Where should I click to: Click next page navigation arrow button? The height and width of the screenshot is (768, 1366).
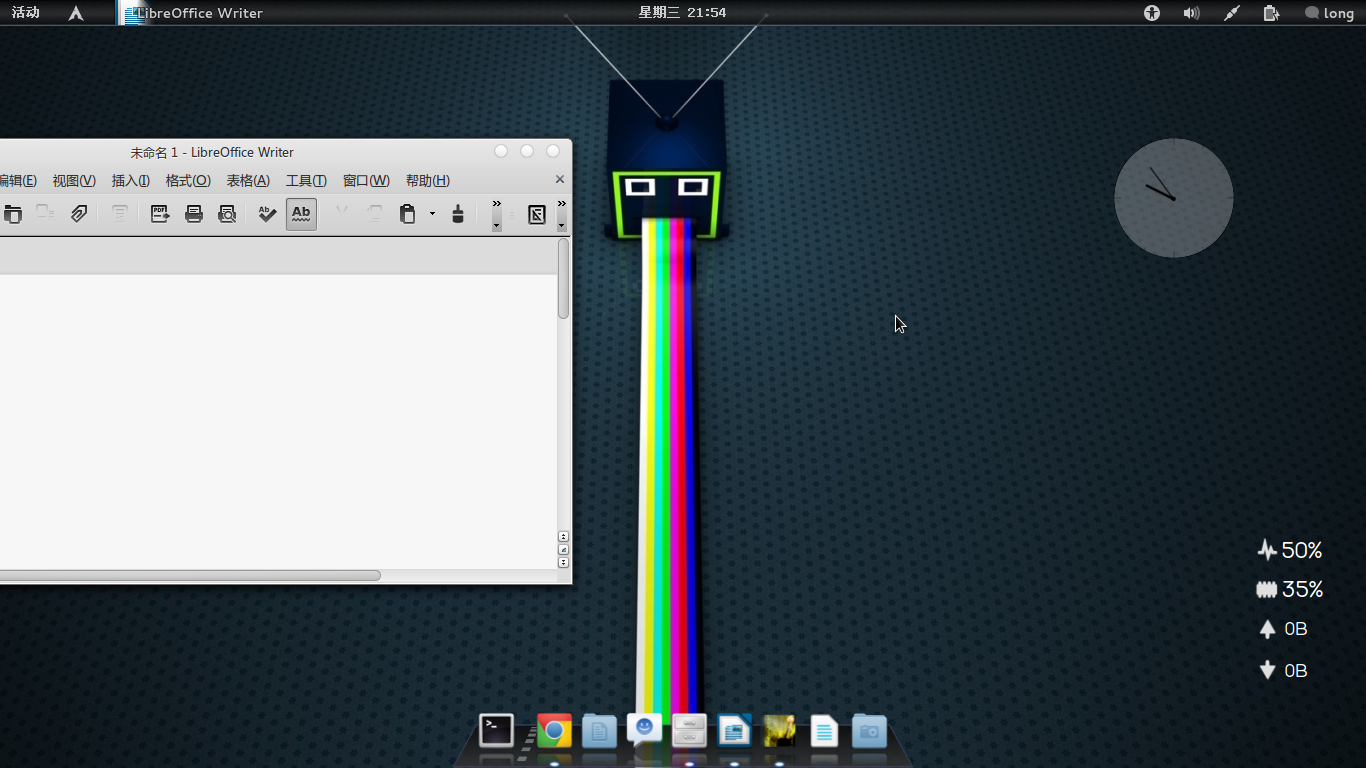click(564, 563)
